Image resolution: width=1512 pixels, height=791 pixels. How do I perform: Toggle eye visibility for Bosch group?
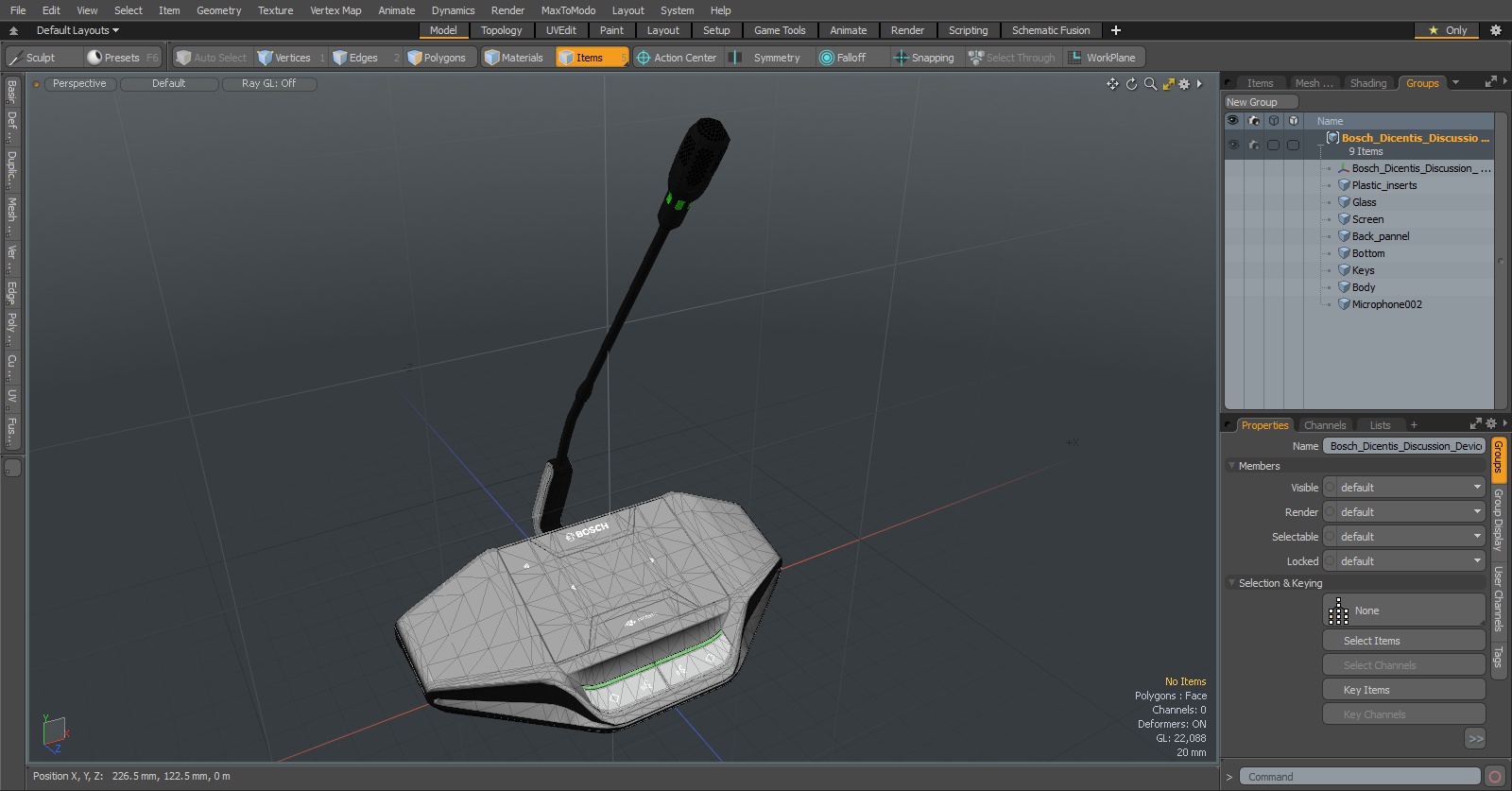pyautogui.click(x=1233, y=145)
